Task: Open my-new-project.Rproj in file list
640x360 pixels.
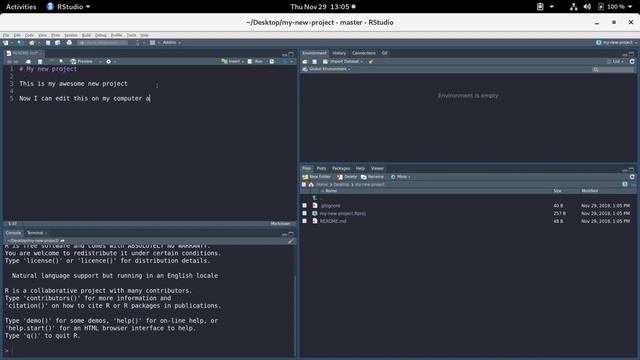Action: (343, 213)
